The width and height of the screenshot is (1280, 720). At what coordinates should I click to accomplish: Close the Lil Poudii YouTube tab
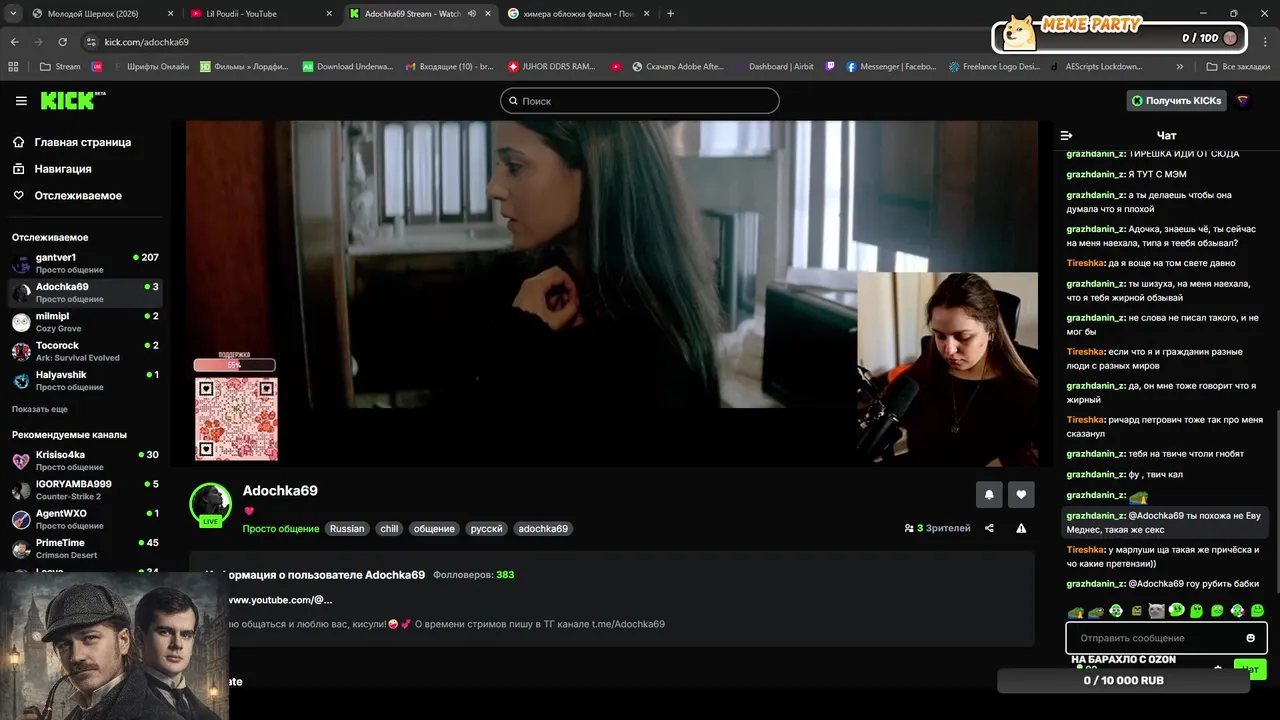point(328,14)
